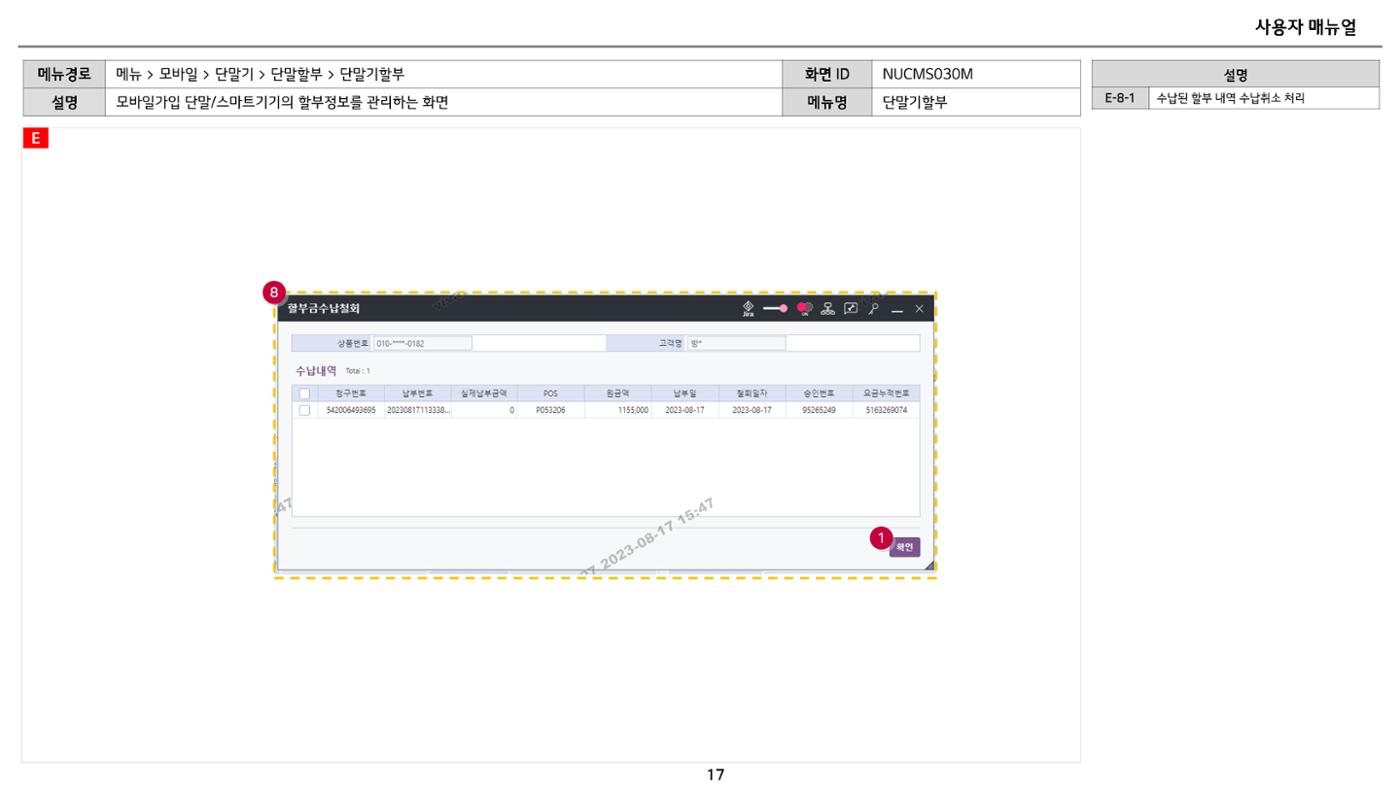Click the 승인번호 column header
Viewport: 1400px width, 788px height.
[819, 394]
